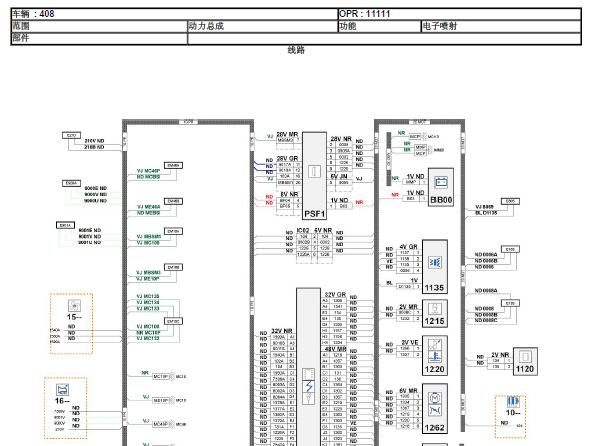The image size is (606, 446).
Task: Click the 1135 component label
Action: [434, 288]
